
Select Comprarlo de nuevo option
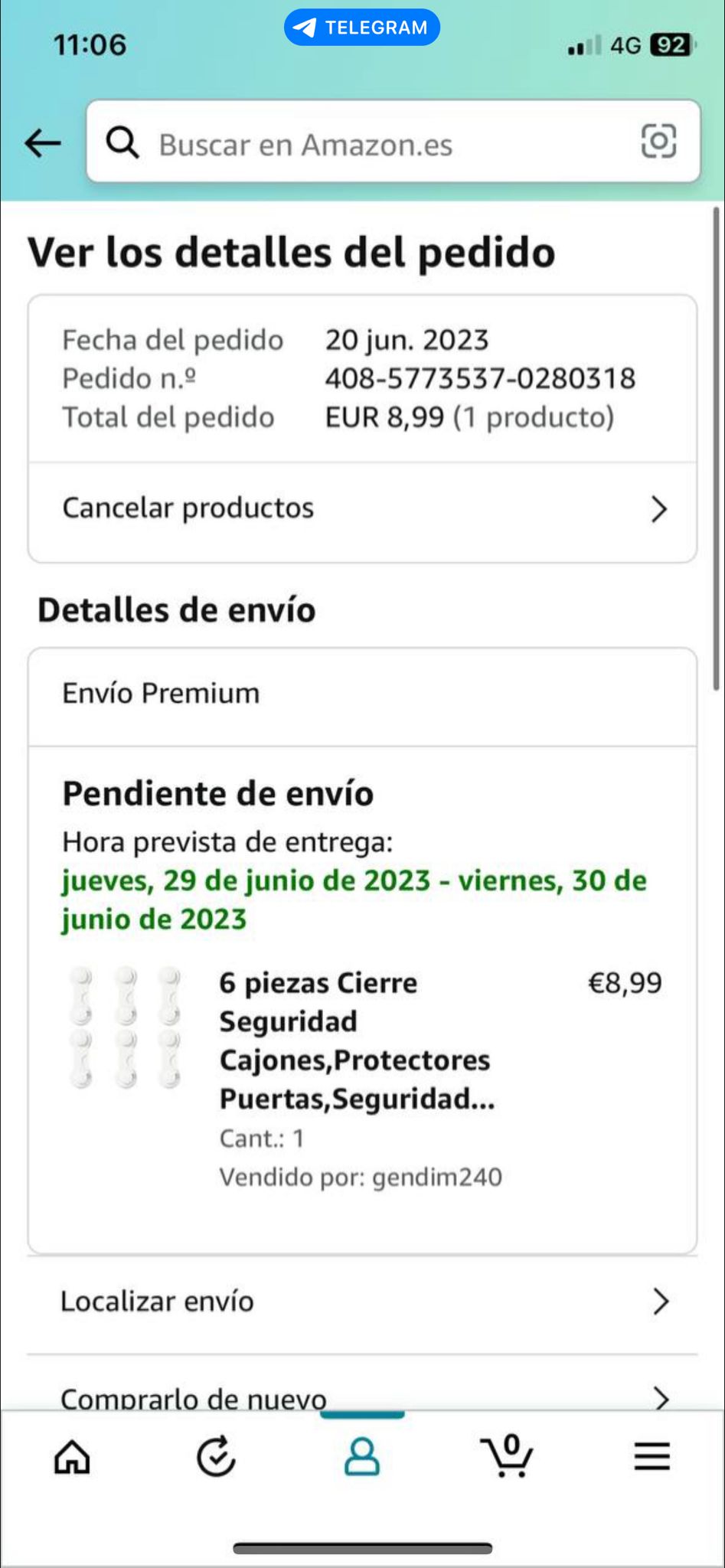click(194, 1398)
